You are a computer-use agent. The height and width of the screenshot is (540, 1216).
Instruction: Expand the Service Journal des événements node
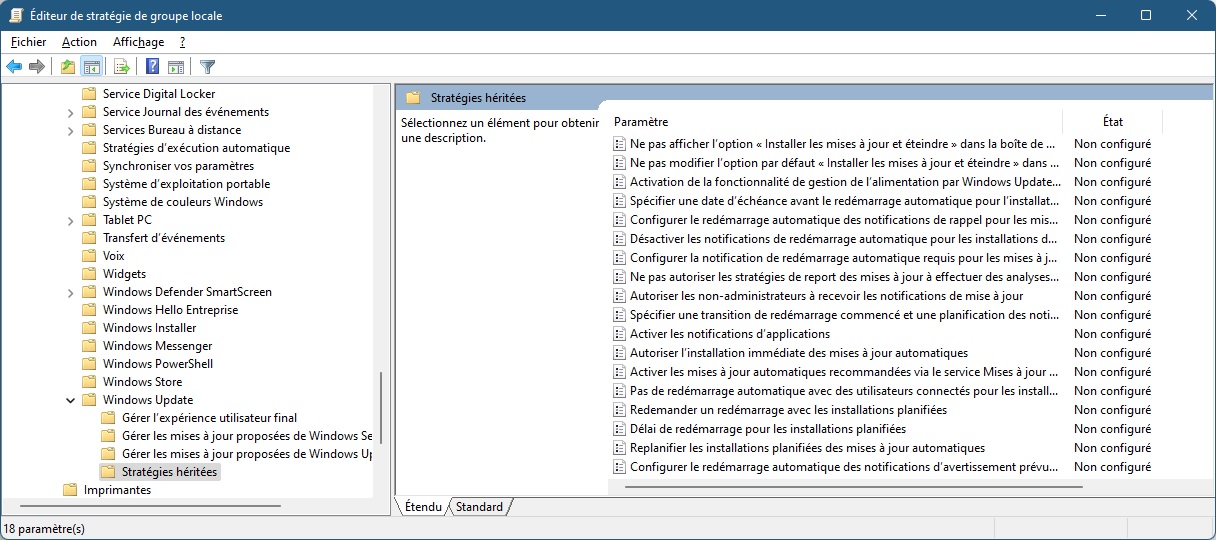70,112
